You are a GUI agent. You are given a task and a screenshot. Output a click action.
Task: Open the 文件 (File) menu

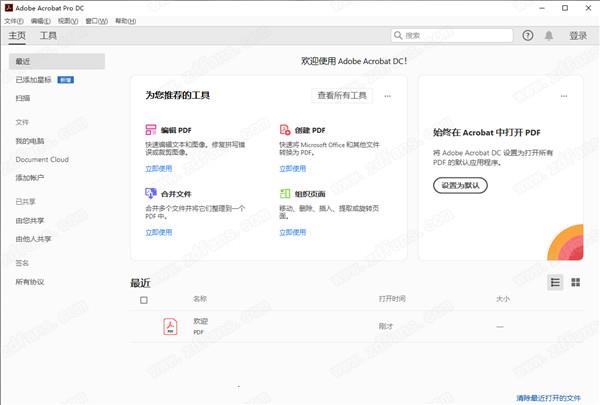coord(14,21)
